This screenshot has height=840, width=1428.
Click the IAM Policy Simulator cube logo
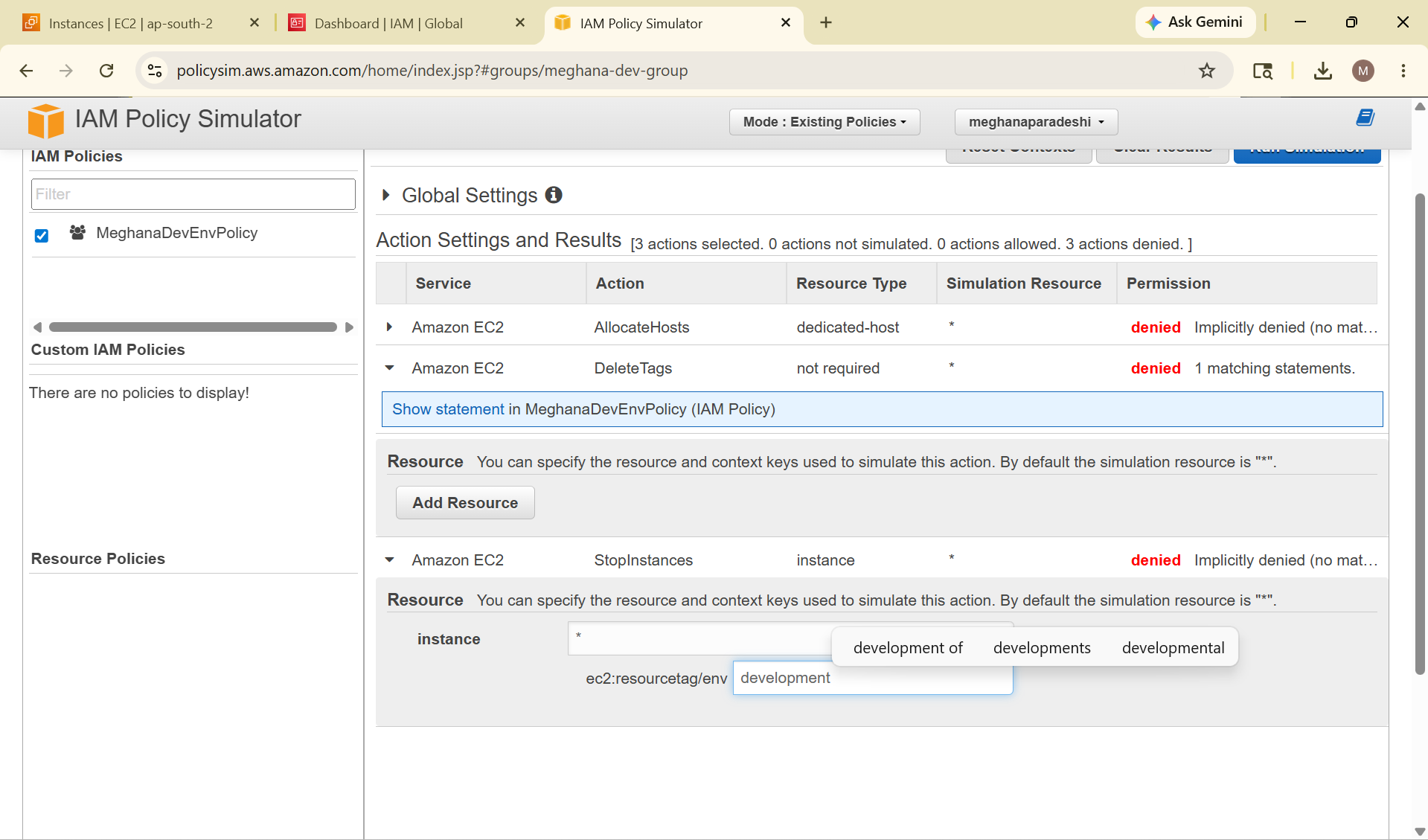coord(45,121)
